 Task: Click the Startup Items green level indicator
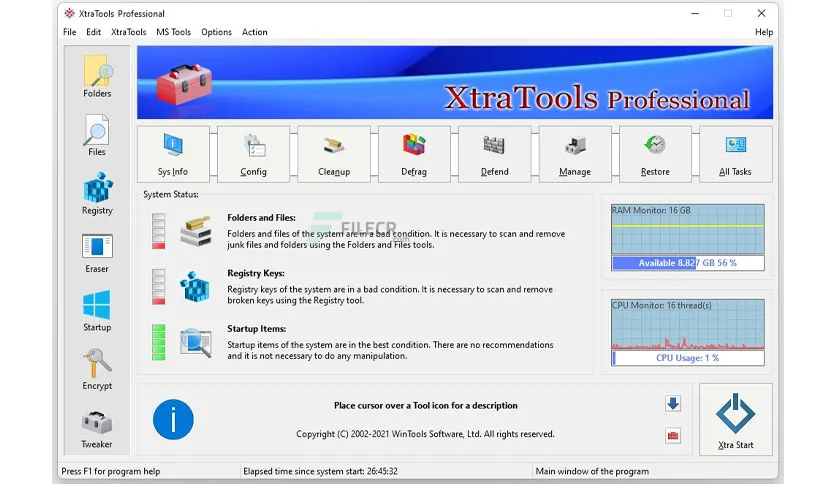158,342
